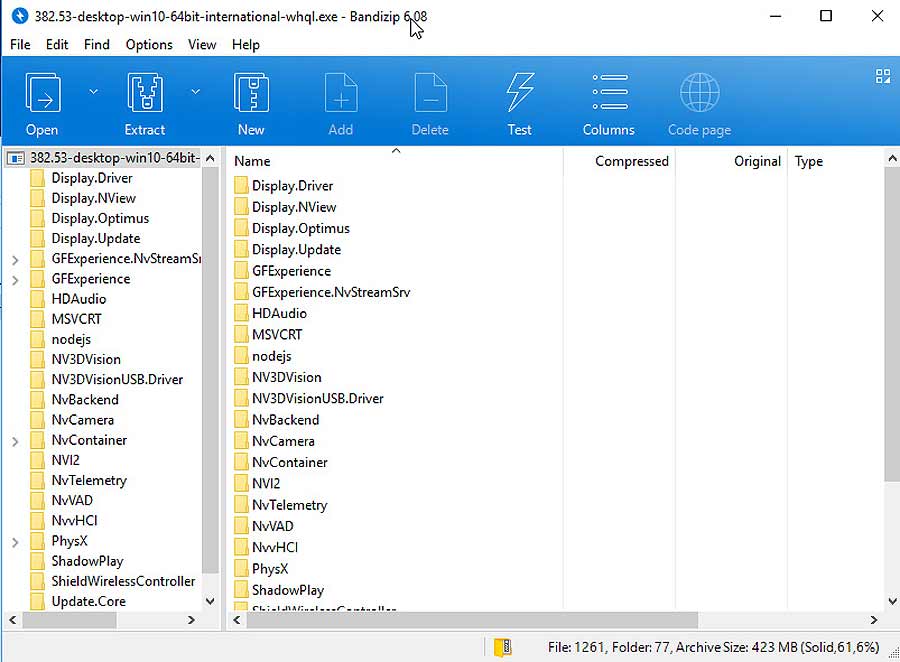The image size is (900, 662).
Task: Select ShieldWirelessController in the tree panel
Action: 123,581
